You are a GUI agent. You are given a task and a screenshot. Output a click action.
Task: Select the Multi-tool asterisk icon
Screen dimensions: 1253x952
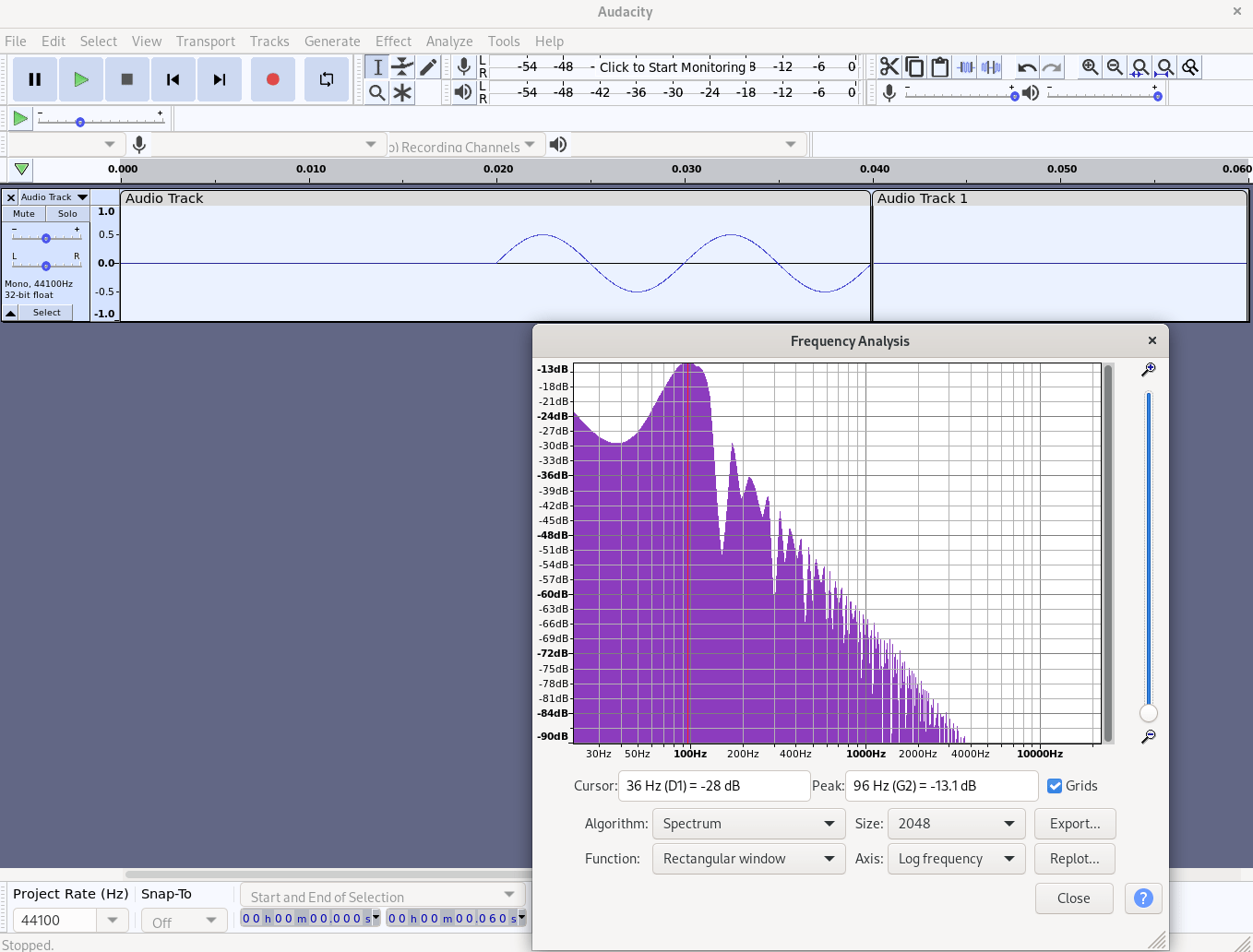point(402,92)
